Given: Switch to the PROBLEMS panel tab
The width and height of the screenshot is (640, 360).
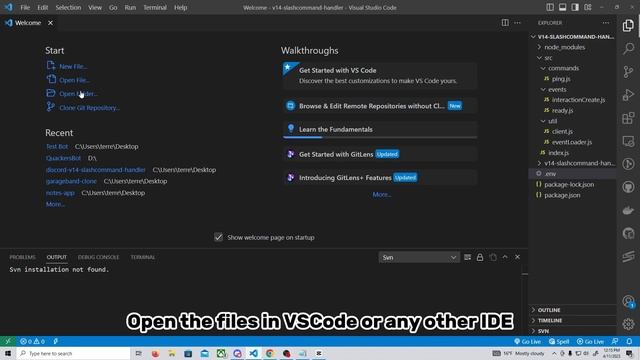Looking at the screenshot, I should click(x=22, y=257).
